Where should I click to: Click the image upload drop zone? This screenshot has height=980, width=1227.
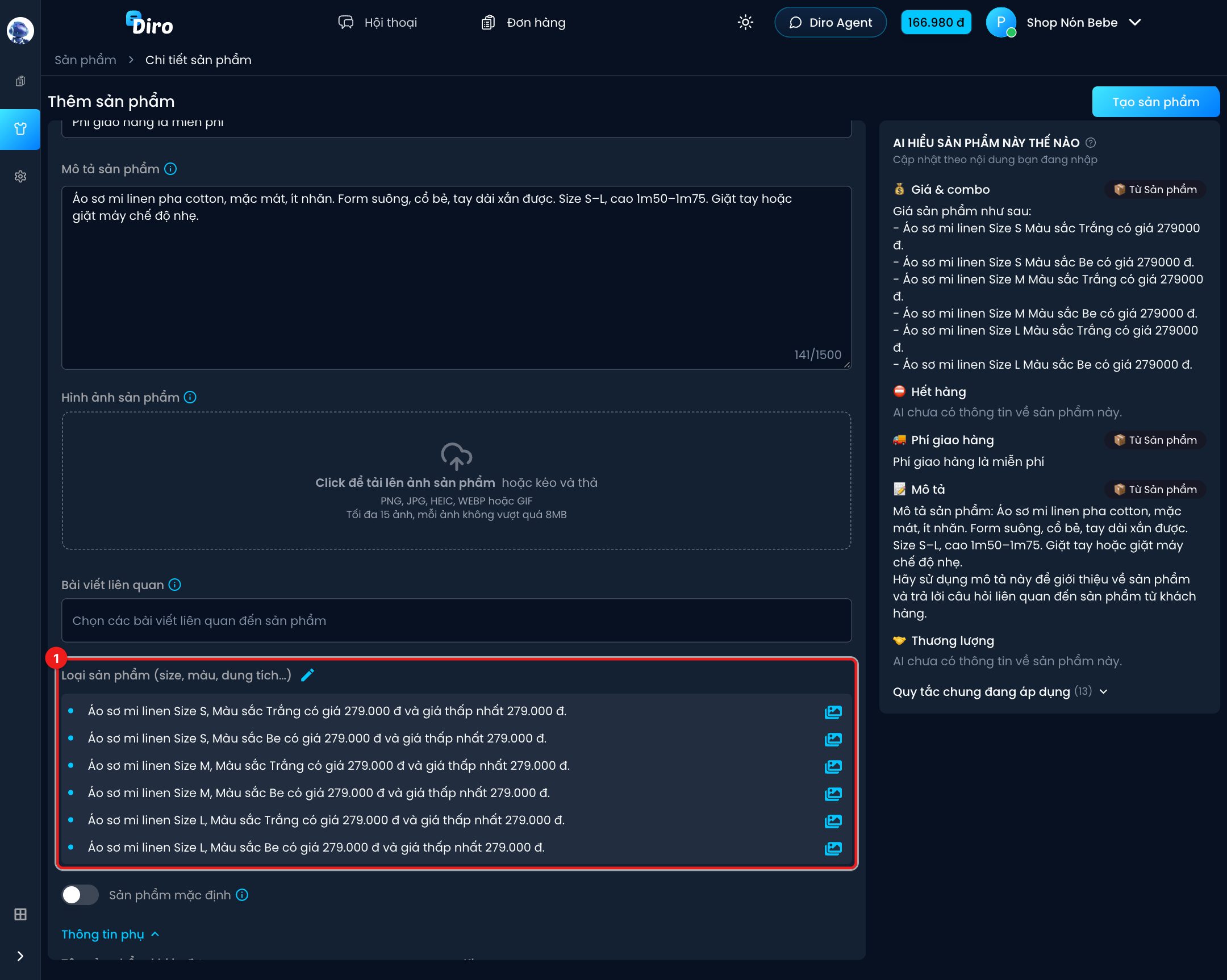click(x=456, y=481)
